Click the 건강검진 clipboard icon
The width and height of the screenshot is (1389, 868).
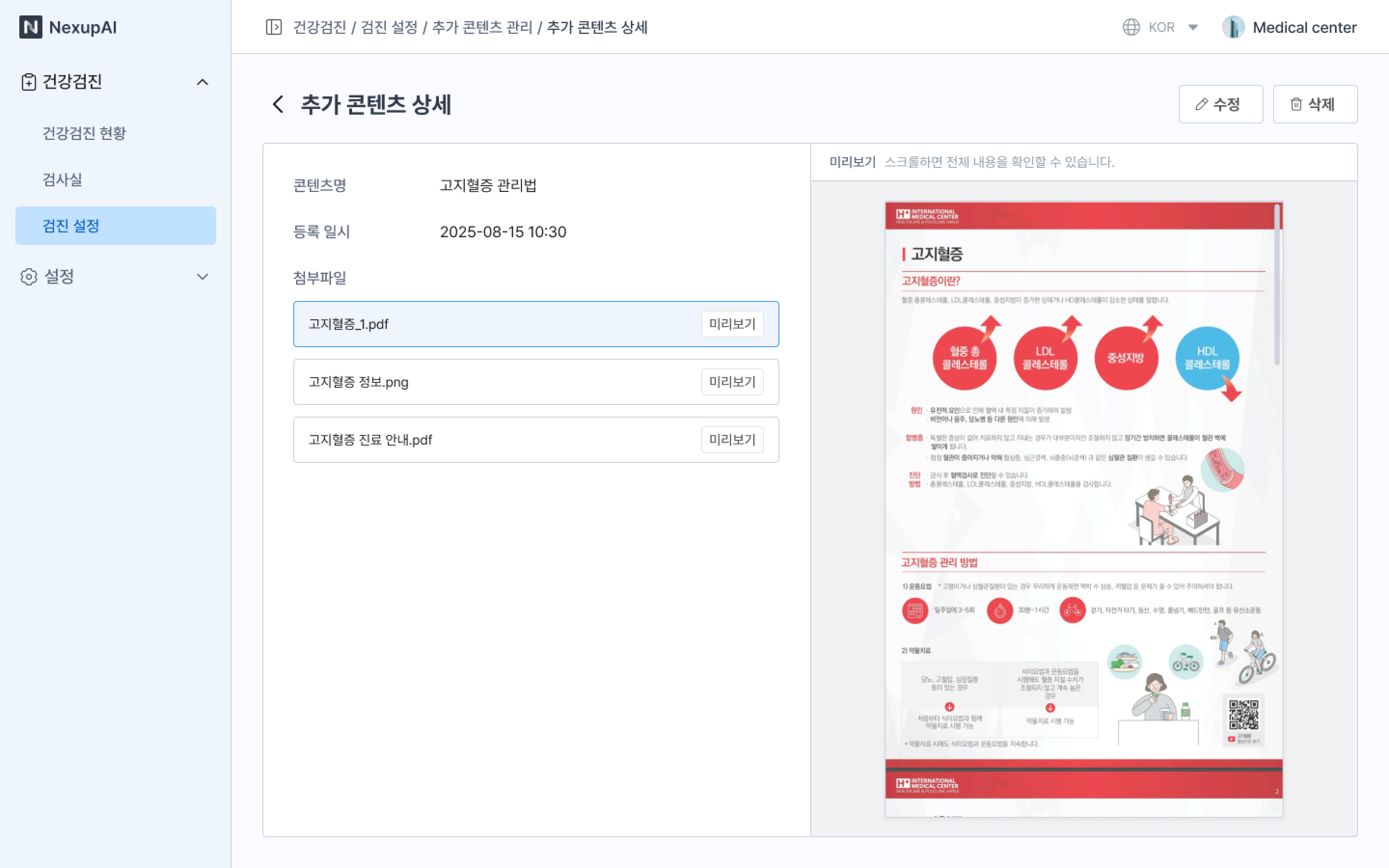click(x=29, y=82)
